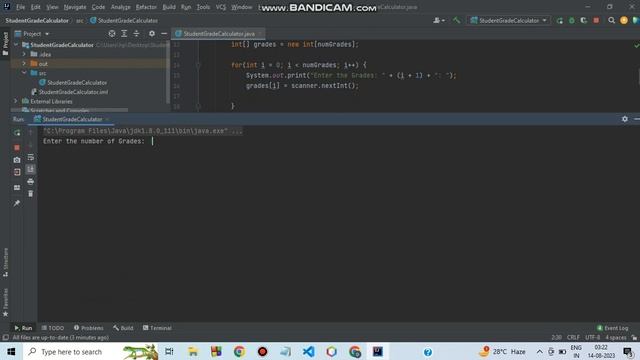Click the Print icon in Run console
This screenshot has width=640, height=360.
click(x=31, y=182)
